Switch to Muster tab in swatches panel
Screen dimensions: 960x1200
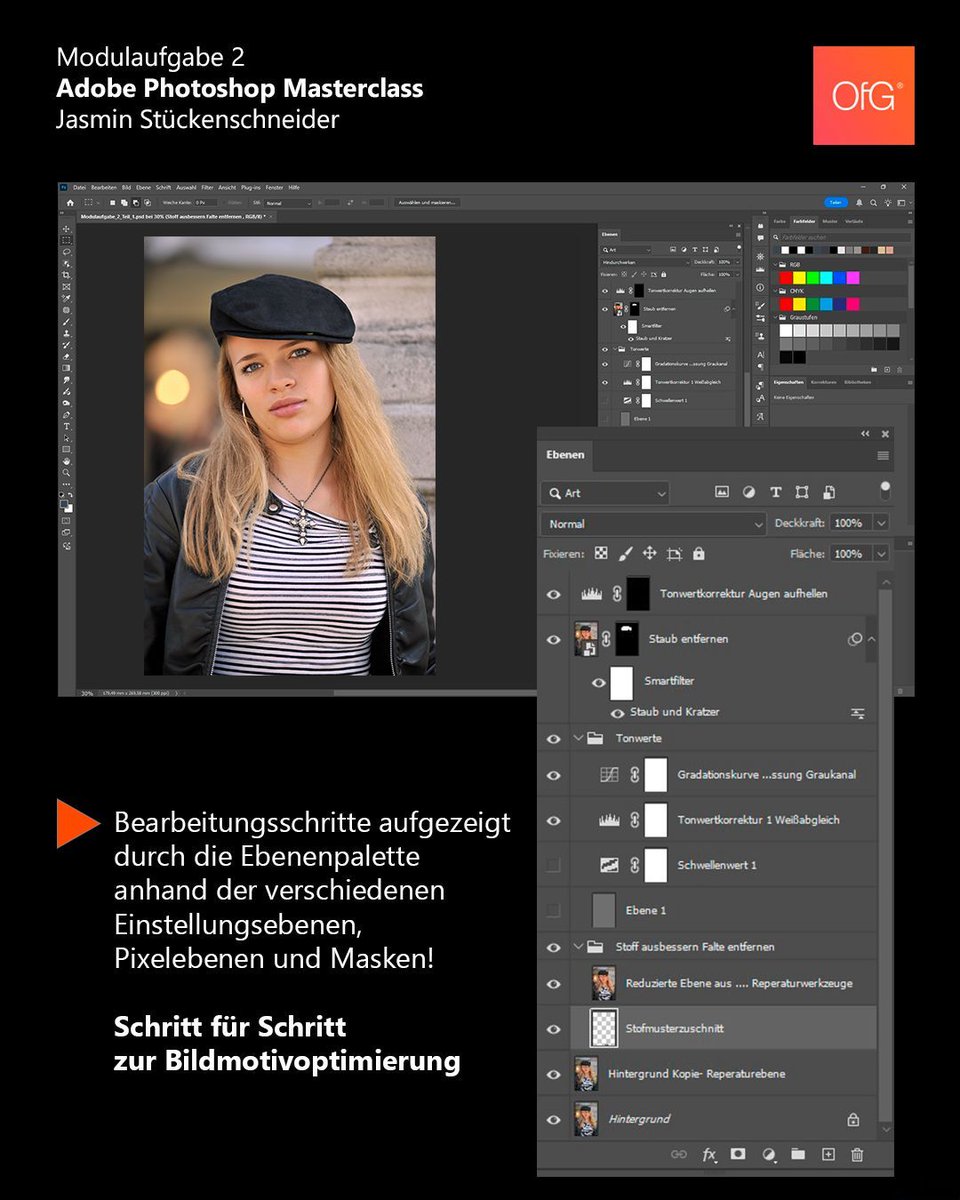point(829,221)
